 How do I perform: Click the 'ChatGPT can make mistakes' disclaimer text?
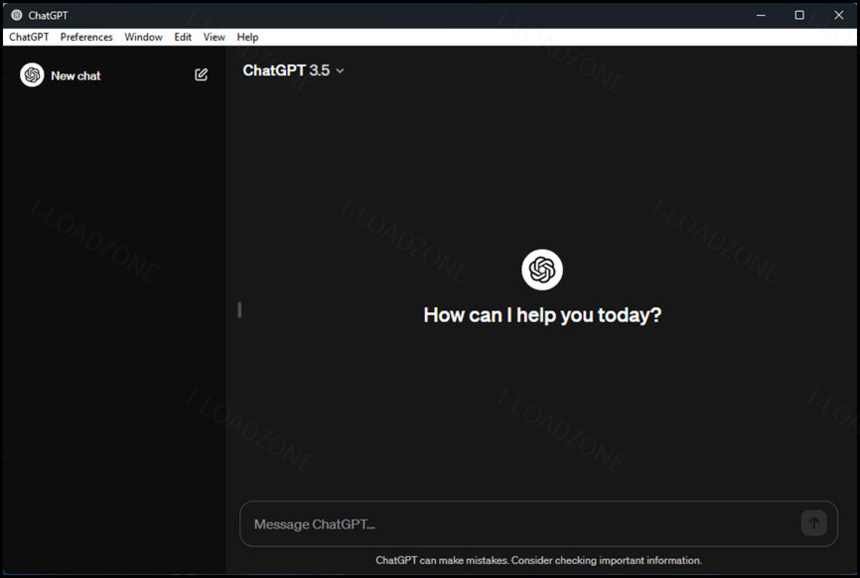click(x=539, y=560)
